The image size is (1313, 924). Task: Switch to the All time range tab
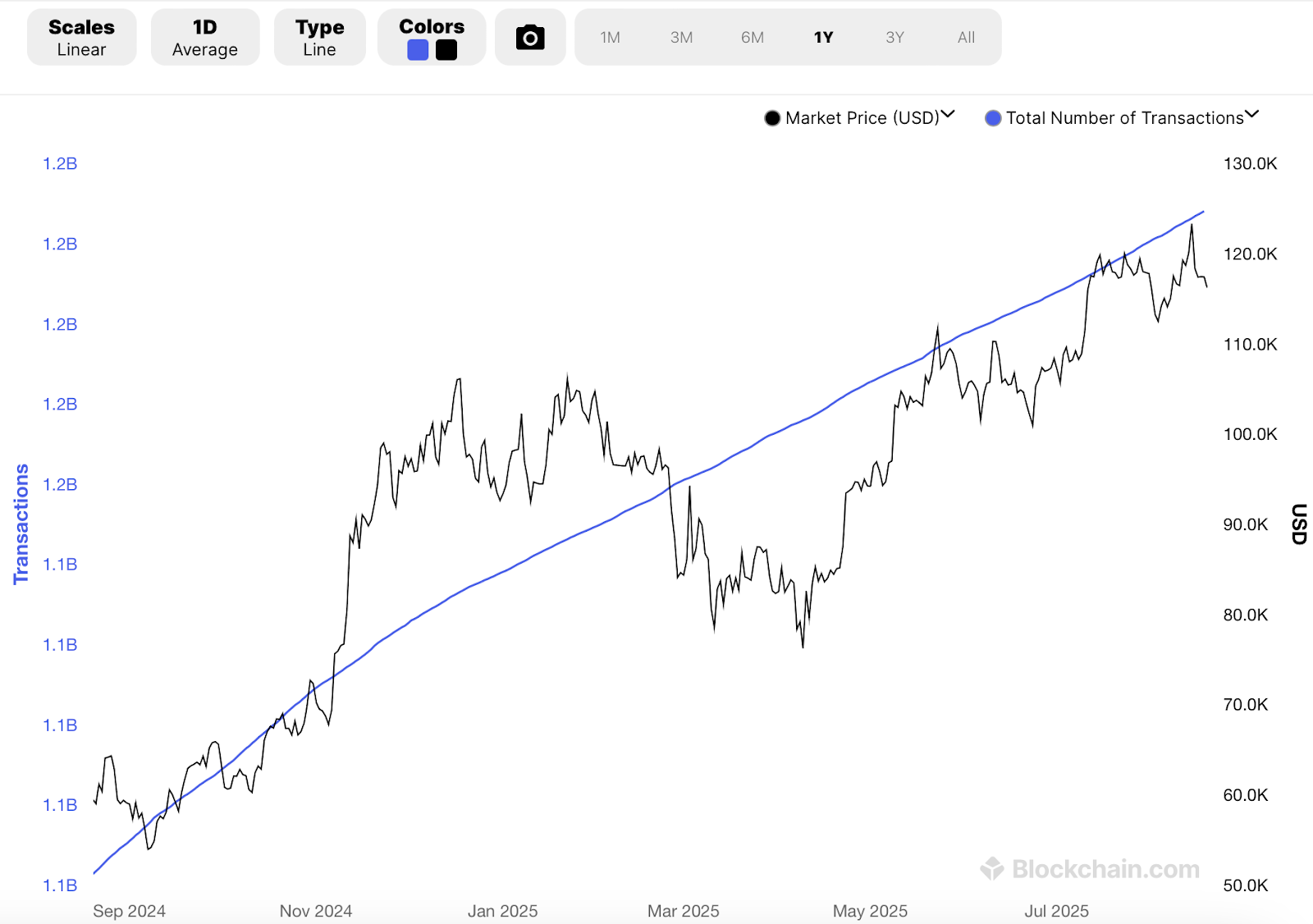click(965, 36)
